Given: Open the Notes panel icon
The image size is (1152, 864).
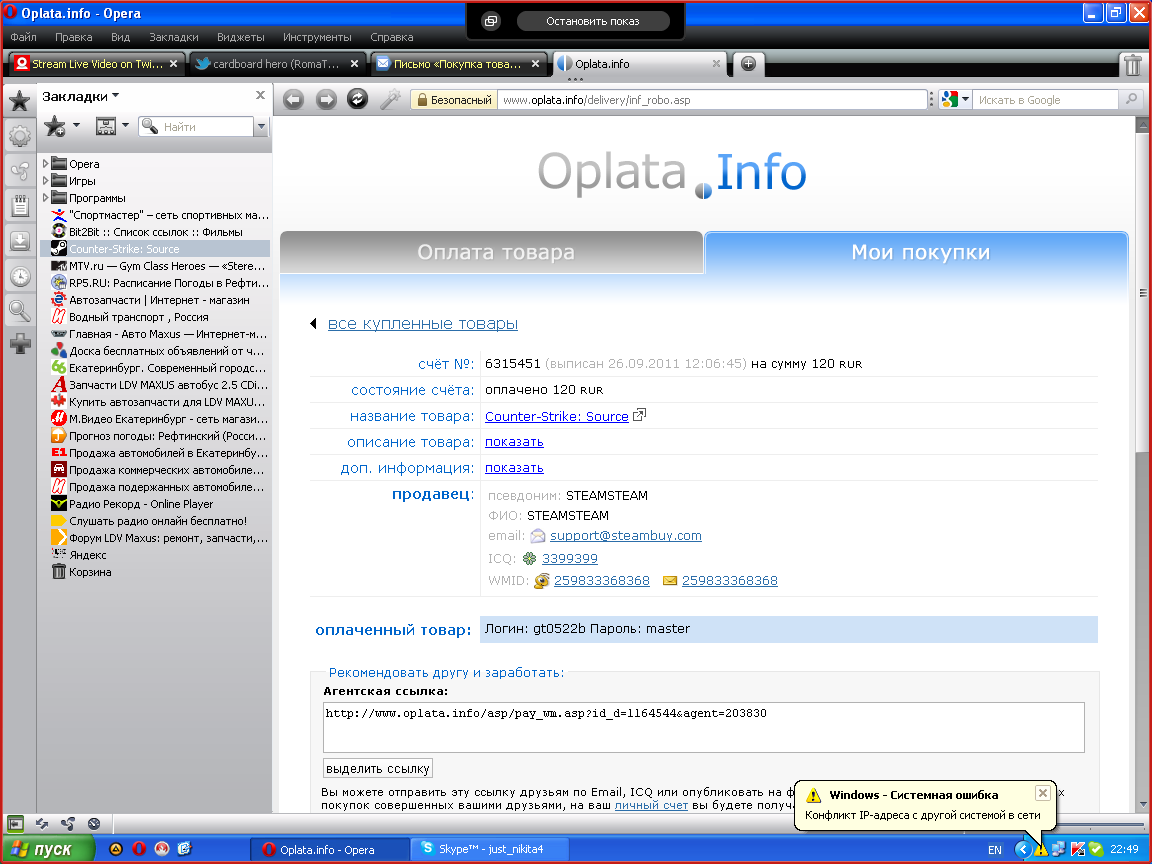Looking at the screenshot, I should pyautogui.click(x=20, y=206).
